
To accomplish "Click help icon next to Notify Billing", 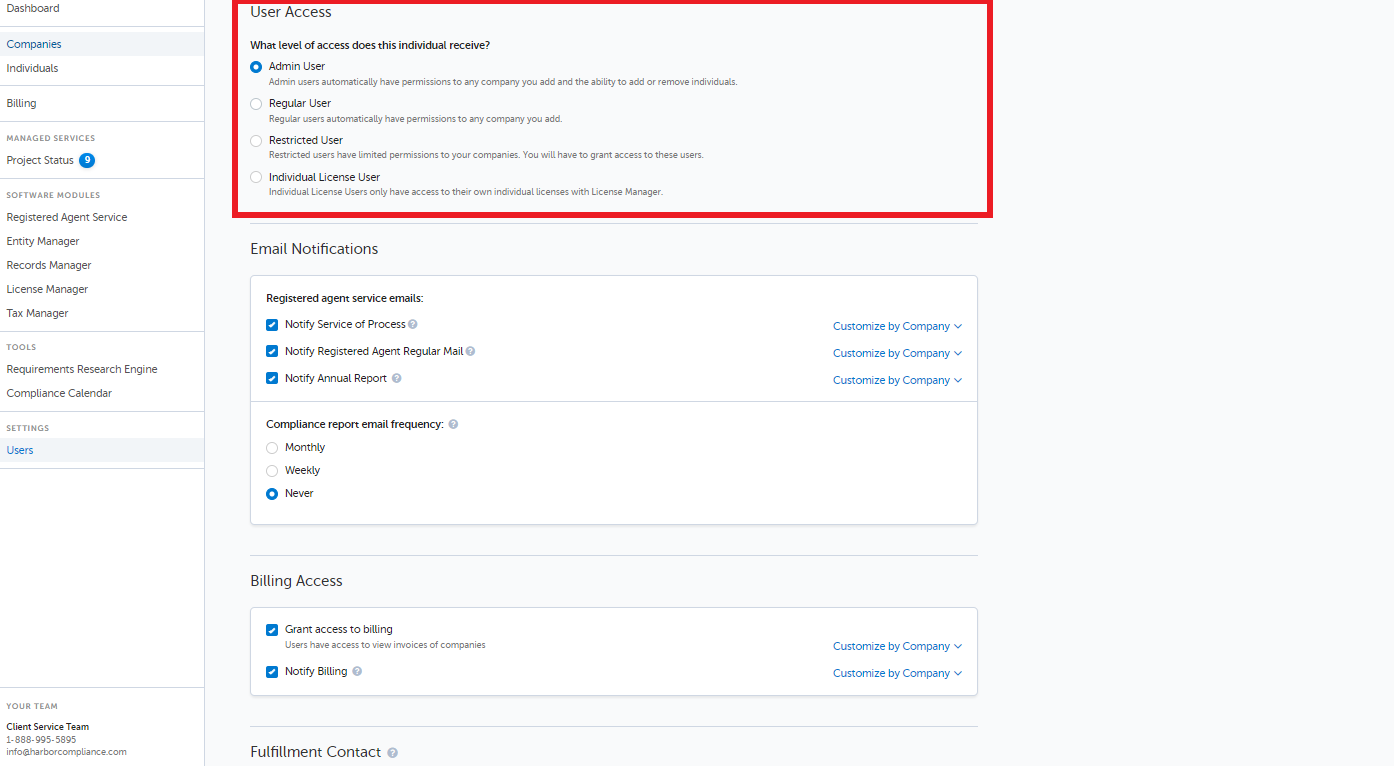I will click(x=357, y=671).
